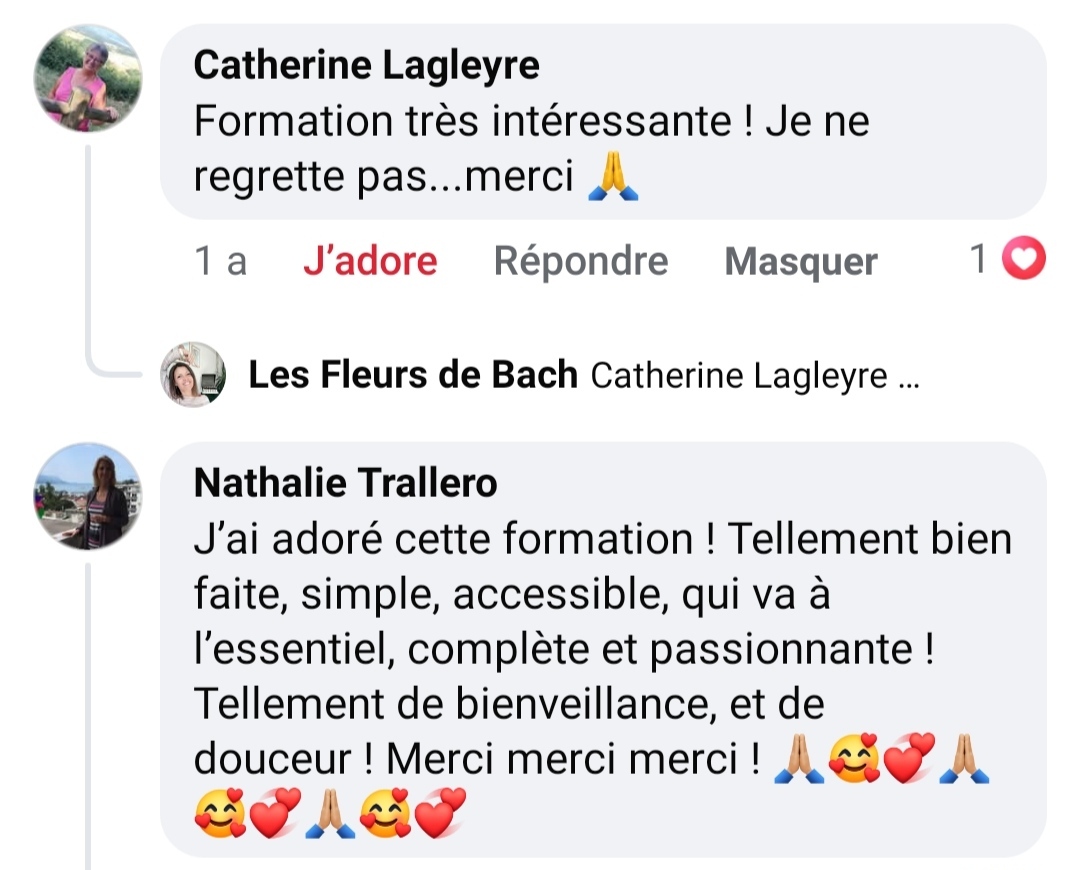Click the first smiling hearts face emoji in Nathalie's comment
The height and width of the screenshot is (870, 1080).
[853, 760]
